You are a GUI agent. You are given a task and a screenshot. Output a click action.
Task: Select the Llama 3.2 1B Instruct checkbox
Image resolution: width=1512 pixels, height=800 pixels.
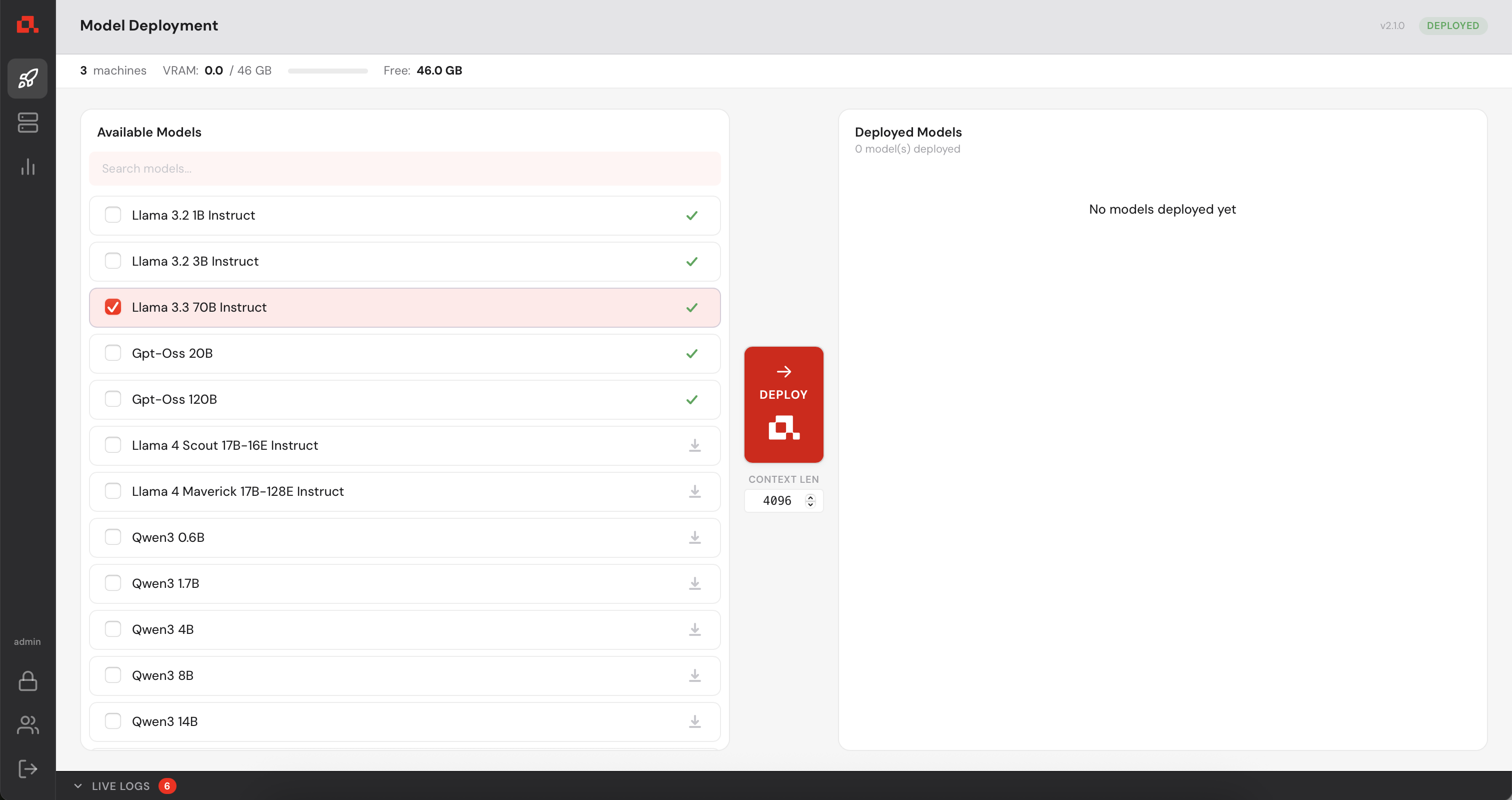click(x=112, y=215)
